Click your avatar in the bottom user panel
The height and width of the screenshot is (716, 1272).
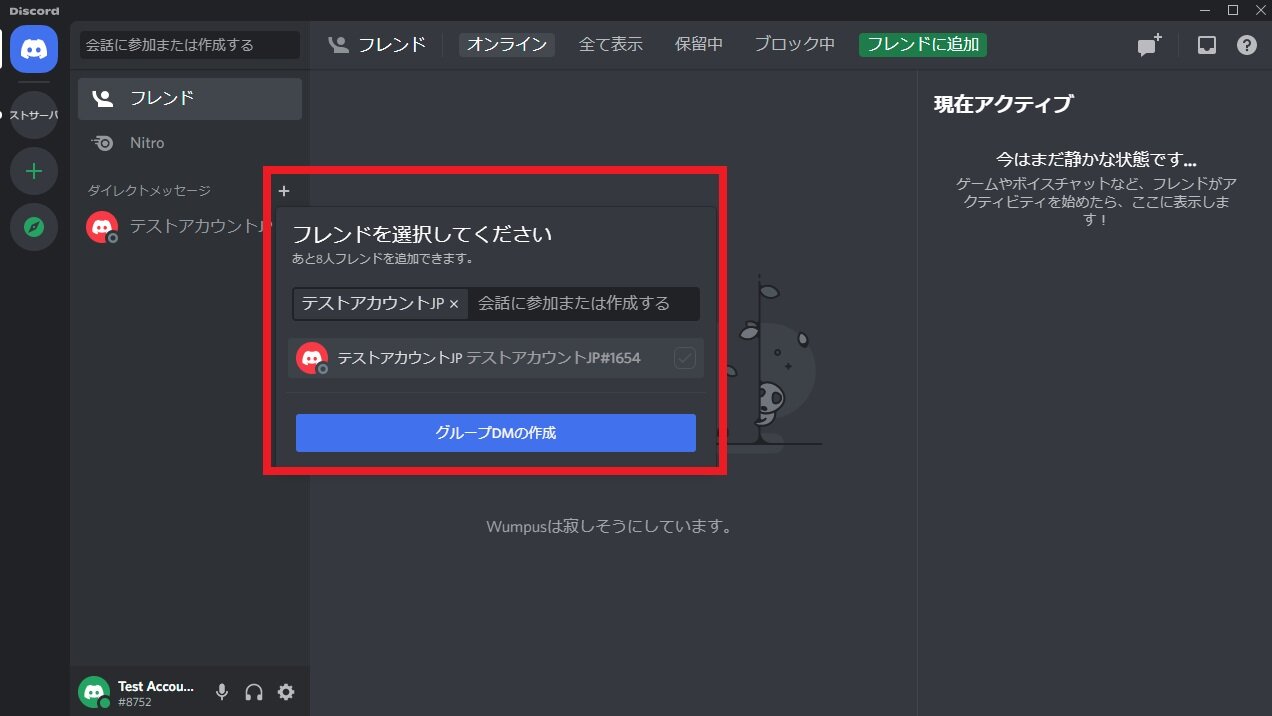[x=94, y=692]
